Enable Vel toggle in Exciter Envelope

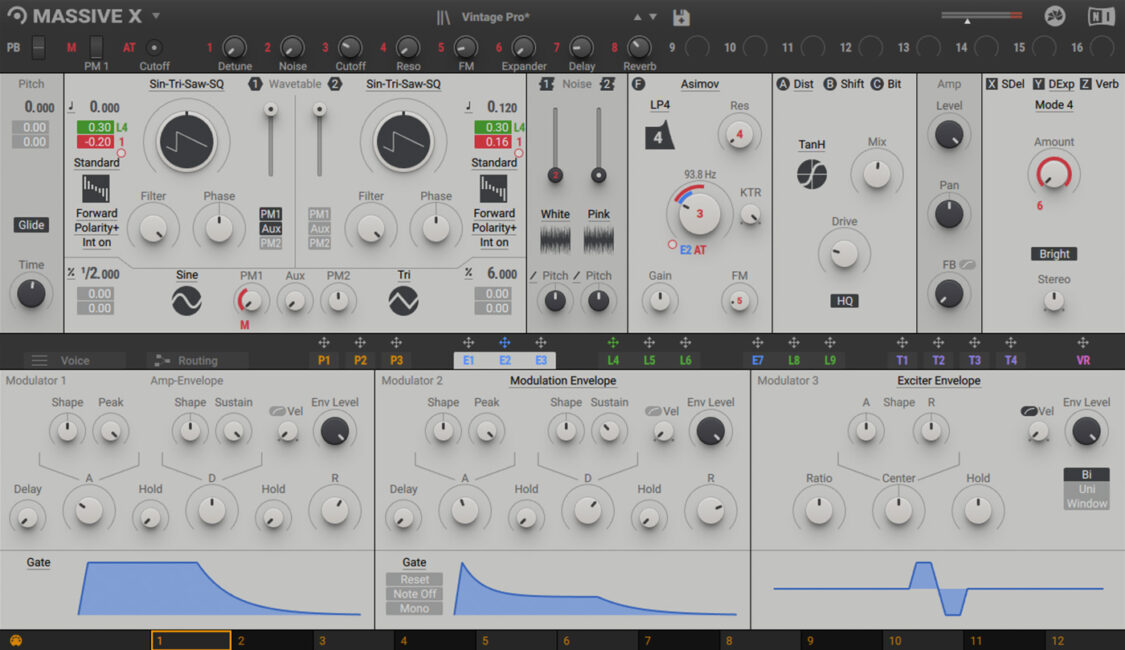tap(1028, 411)
